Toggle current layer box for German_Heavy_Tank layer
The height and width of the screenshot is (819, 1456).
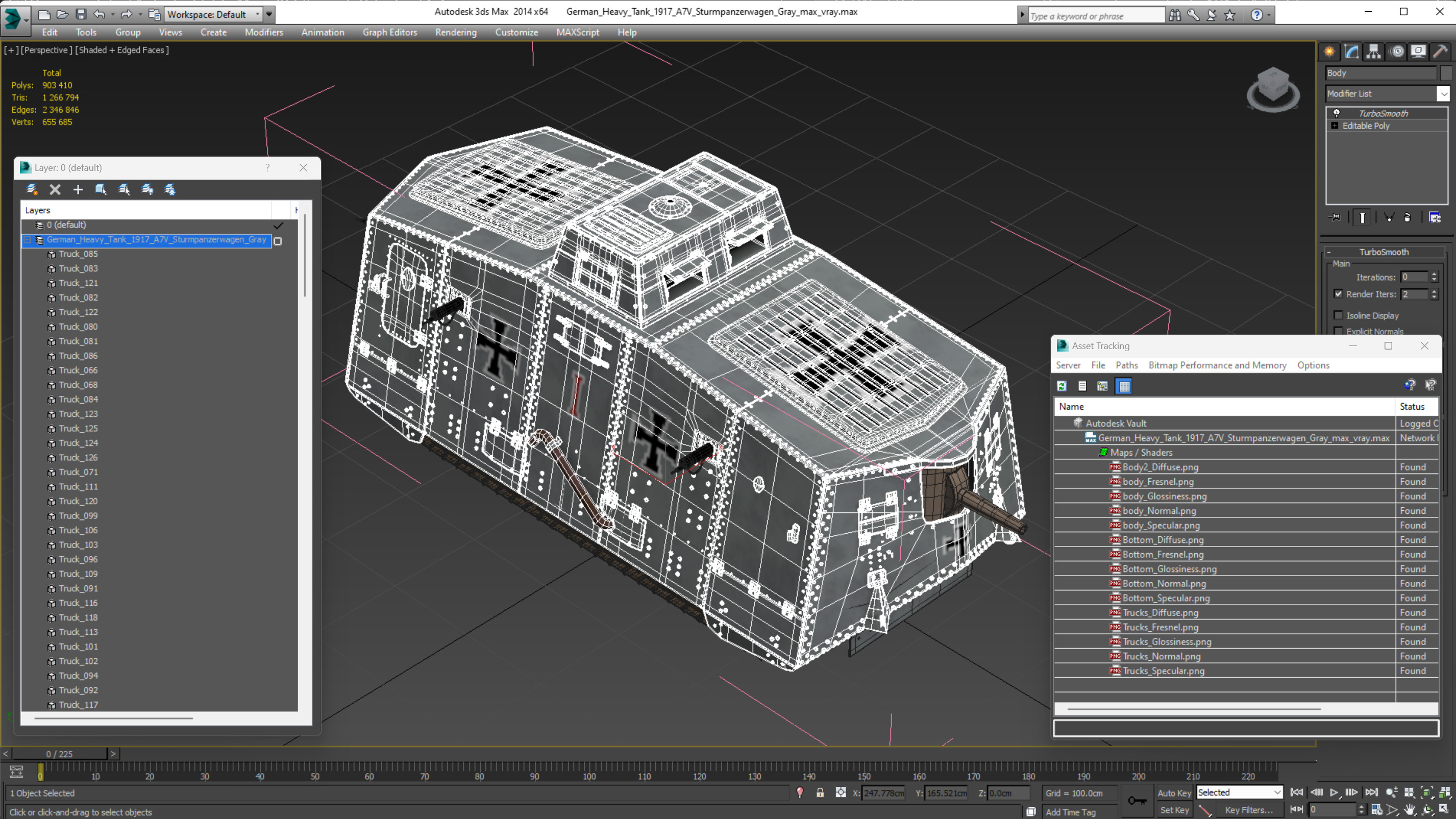pos(278,241)
